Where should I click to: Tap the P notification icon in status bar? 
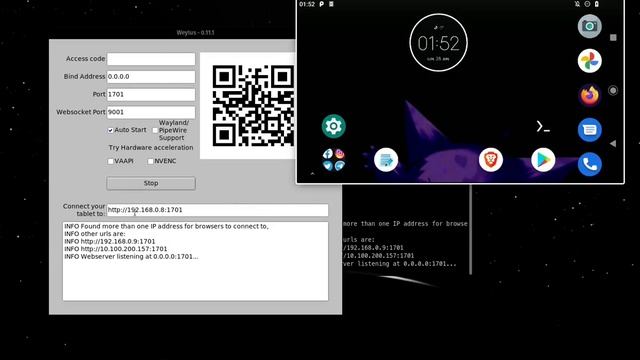coord(322,4)
